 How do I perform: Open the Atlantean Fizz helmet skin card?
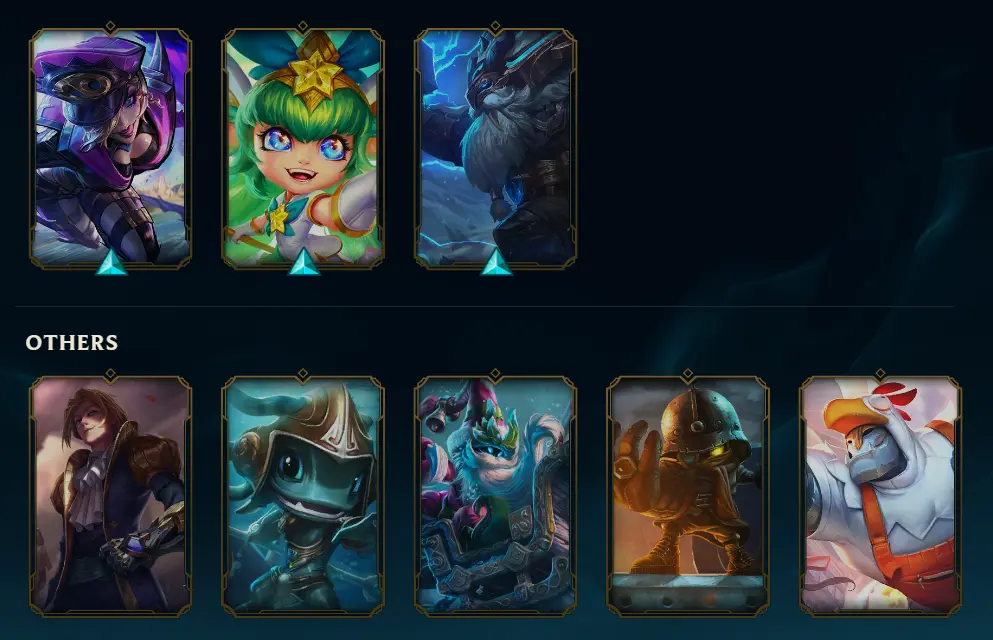303,496
